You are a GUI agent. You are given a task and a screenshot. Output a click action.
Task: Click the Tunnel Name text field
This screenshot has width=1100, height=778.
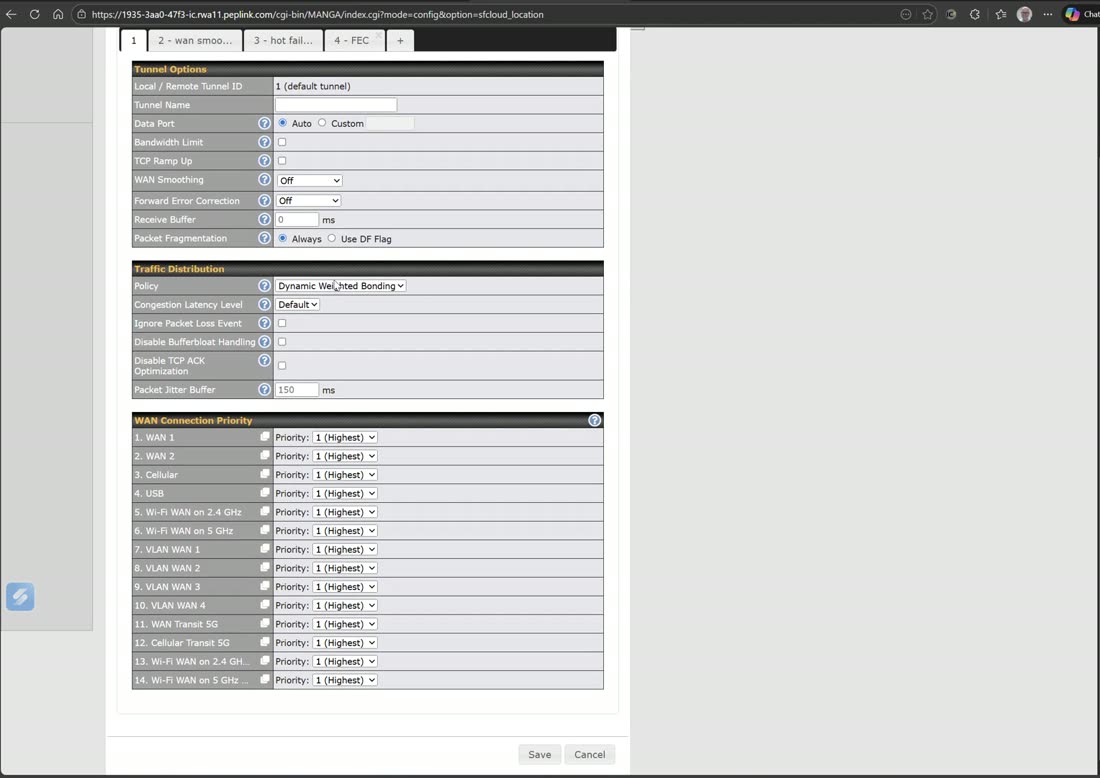click(336, 105)
